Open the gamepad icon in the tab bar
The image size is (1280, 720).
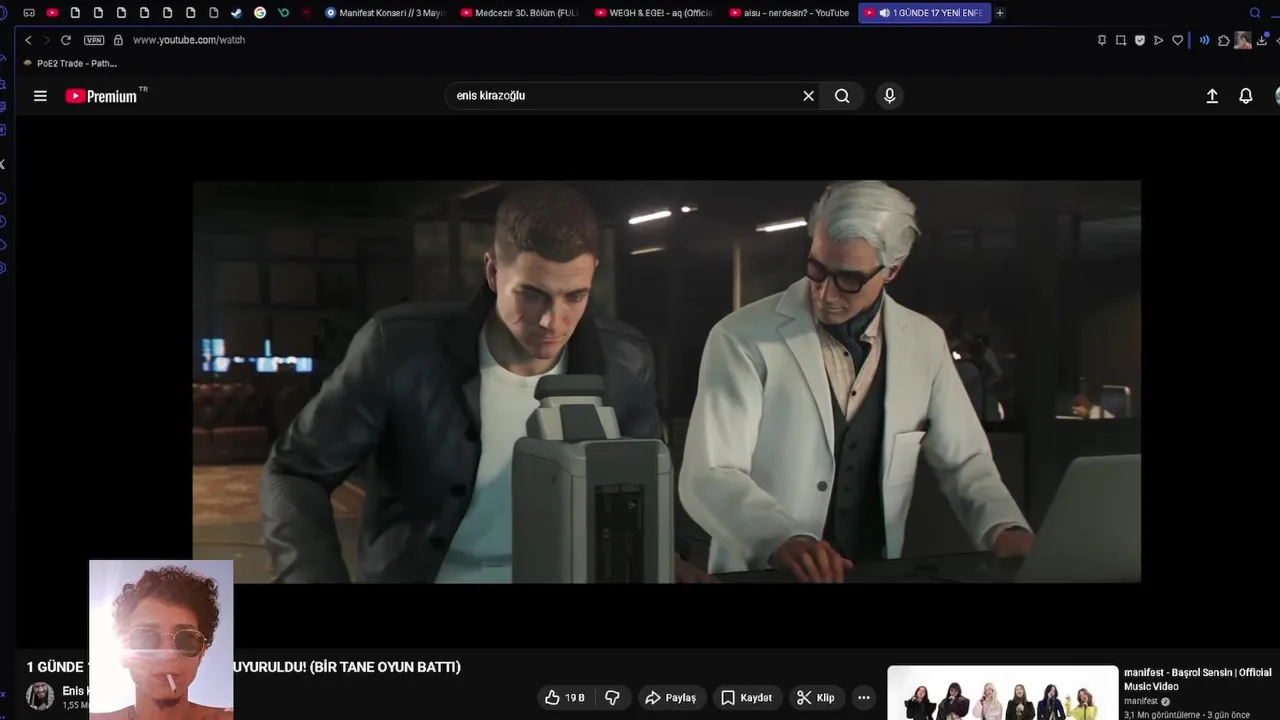click(29, 13)
